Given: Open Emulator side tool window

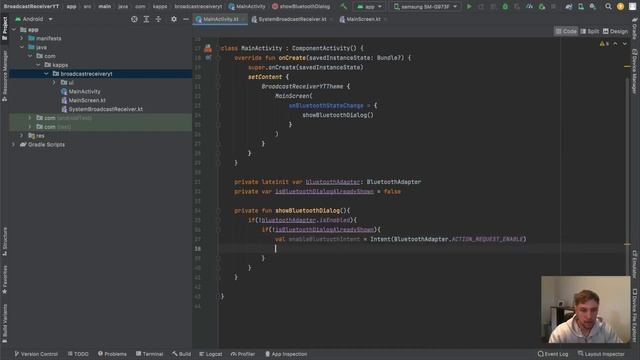Looking at the screenshot, I should (x=635, y=264).
